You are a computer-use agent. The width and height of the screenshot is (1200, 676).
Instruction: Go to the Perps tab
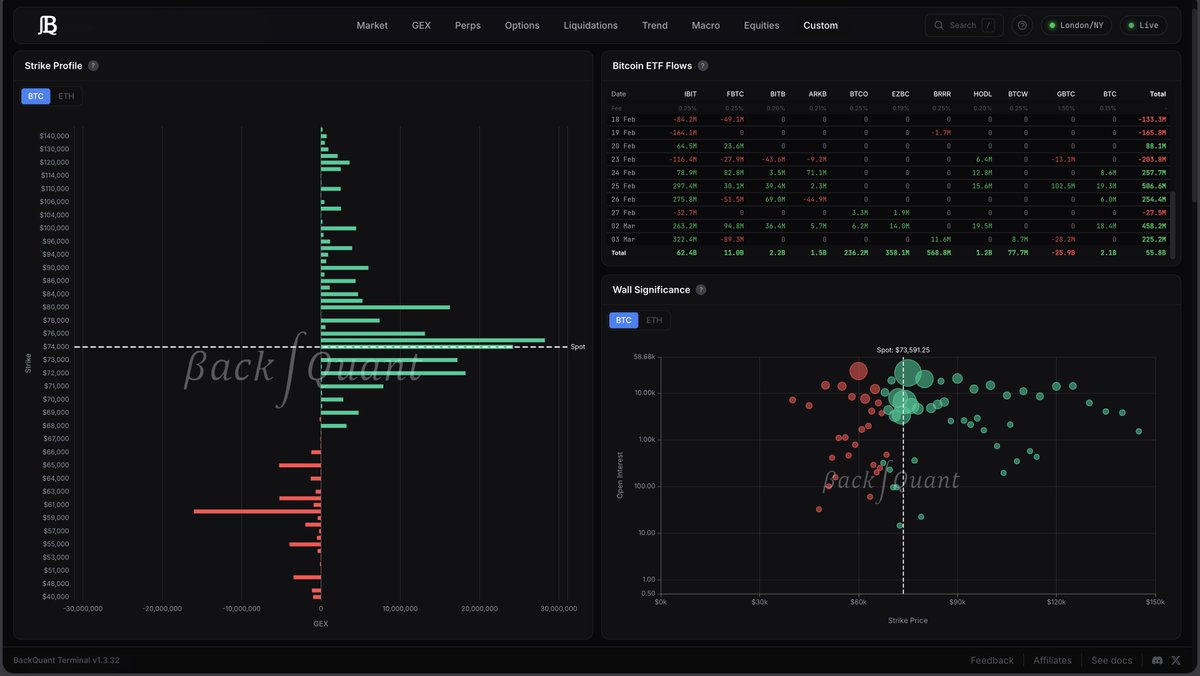click(467, 25)
